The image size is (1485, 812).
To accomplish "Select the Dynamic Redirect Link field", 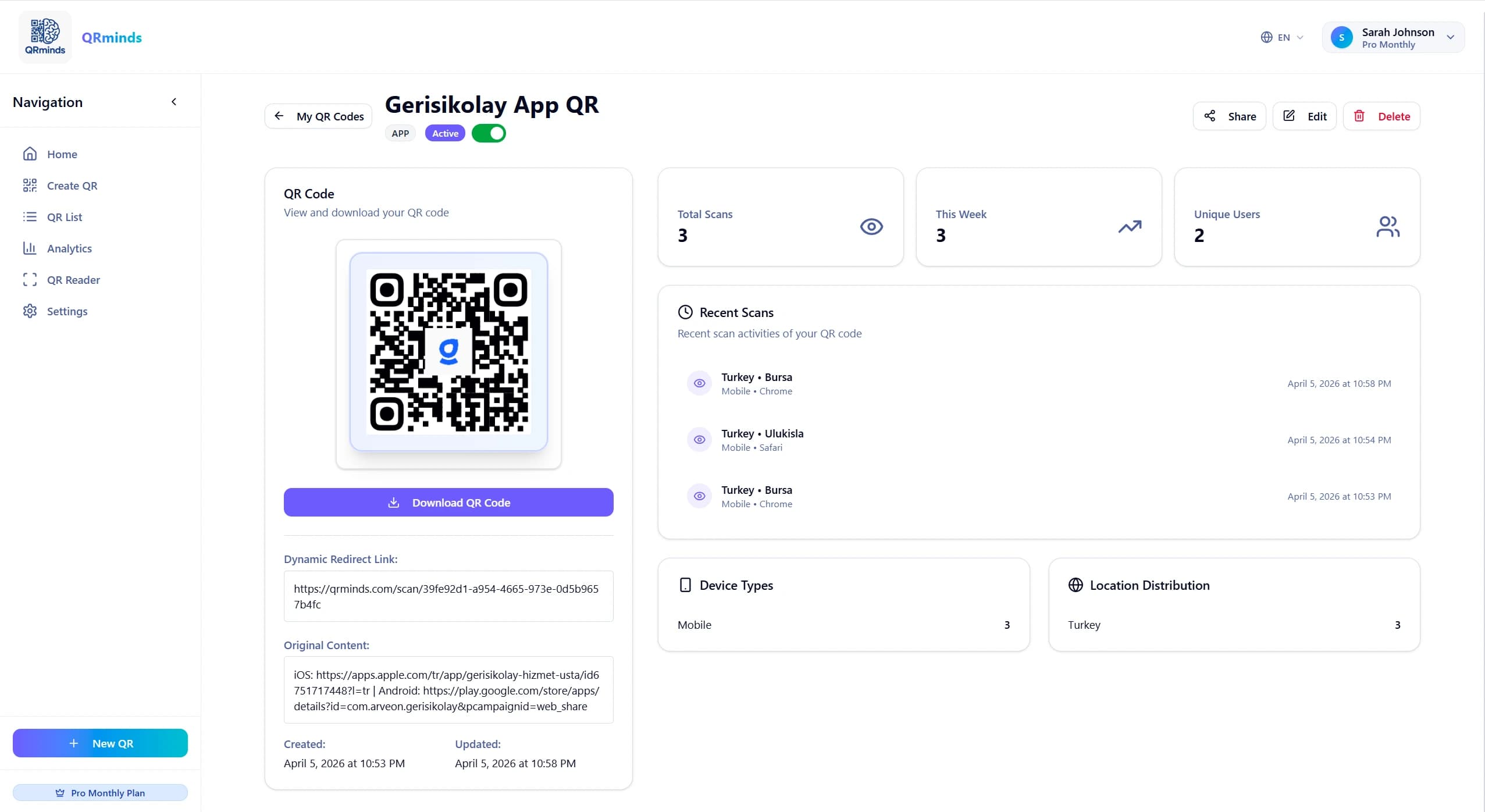I will [448, 596].
